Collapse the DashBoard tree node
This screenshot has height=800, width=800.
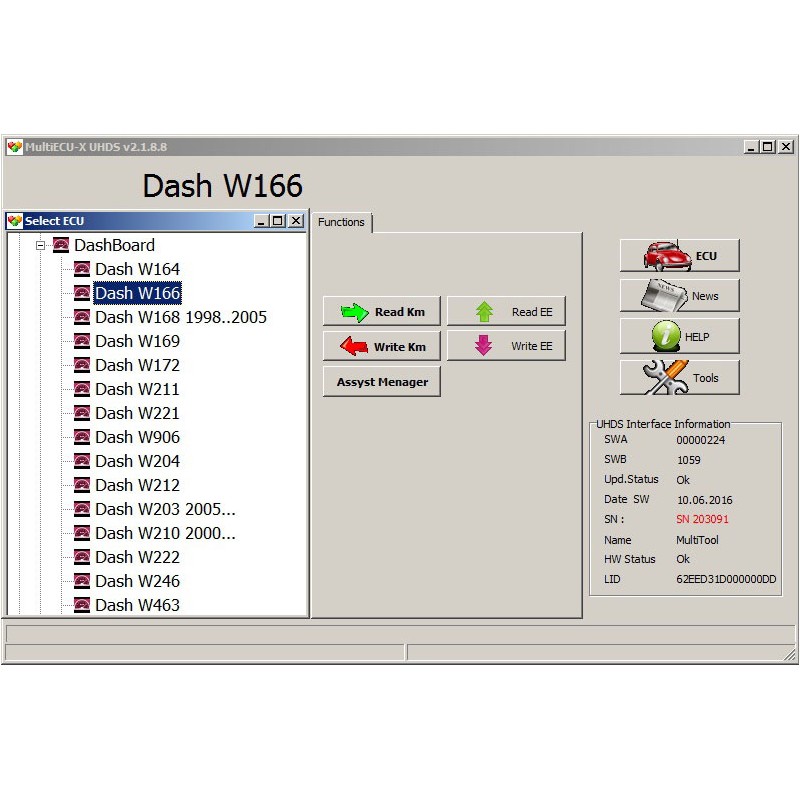click(41, 245)
